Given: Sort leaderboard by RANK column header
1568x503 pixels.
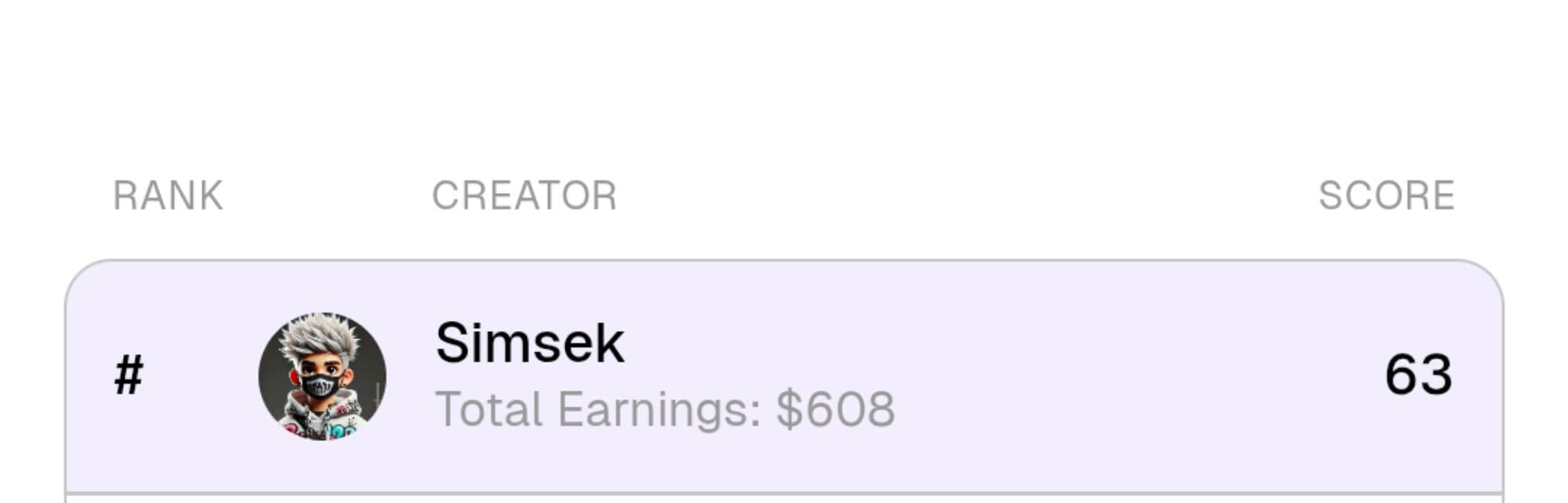Looking at the screenshot, I should (168, 195).
